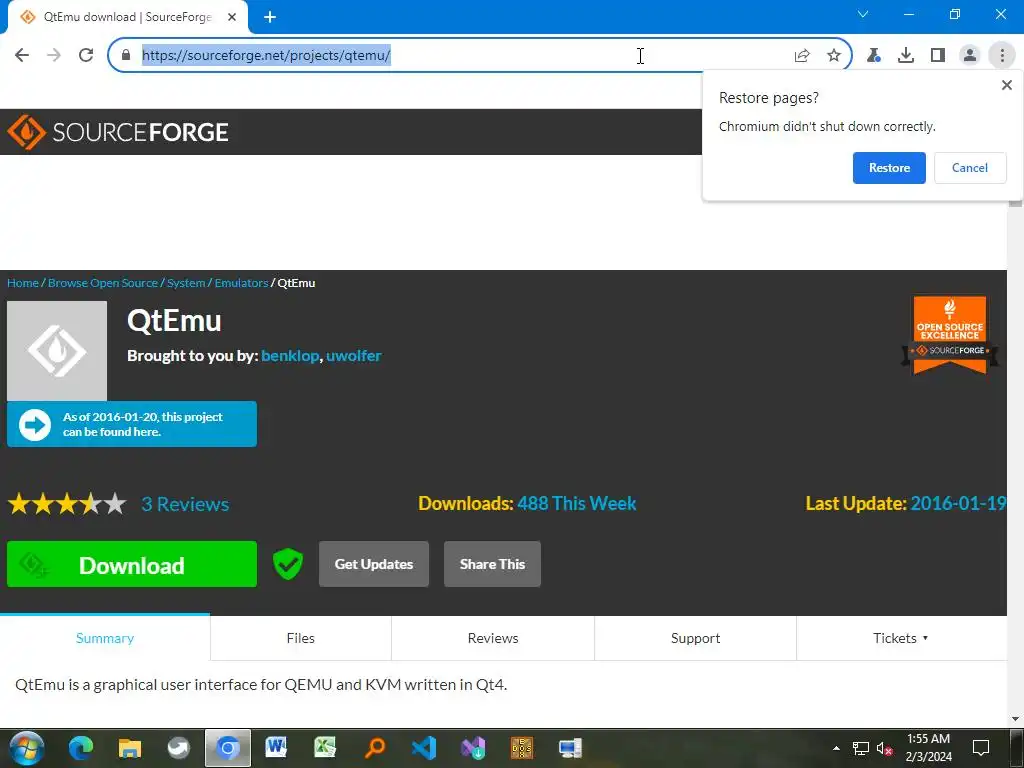Switch to the Support tab
Viewport: 1024px width, 768px height.
pos(696,638)
